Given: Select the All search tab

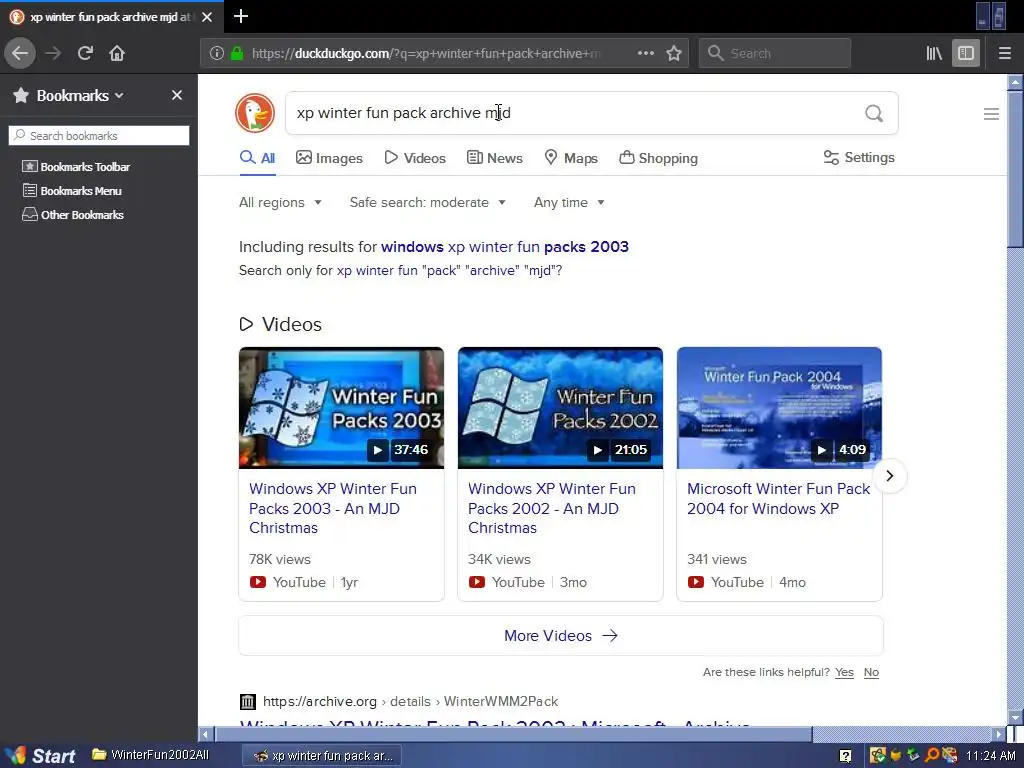Looking at the screenshot, I should pos(257,158).
